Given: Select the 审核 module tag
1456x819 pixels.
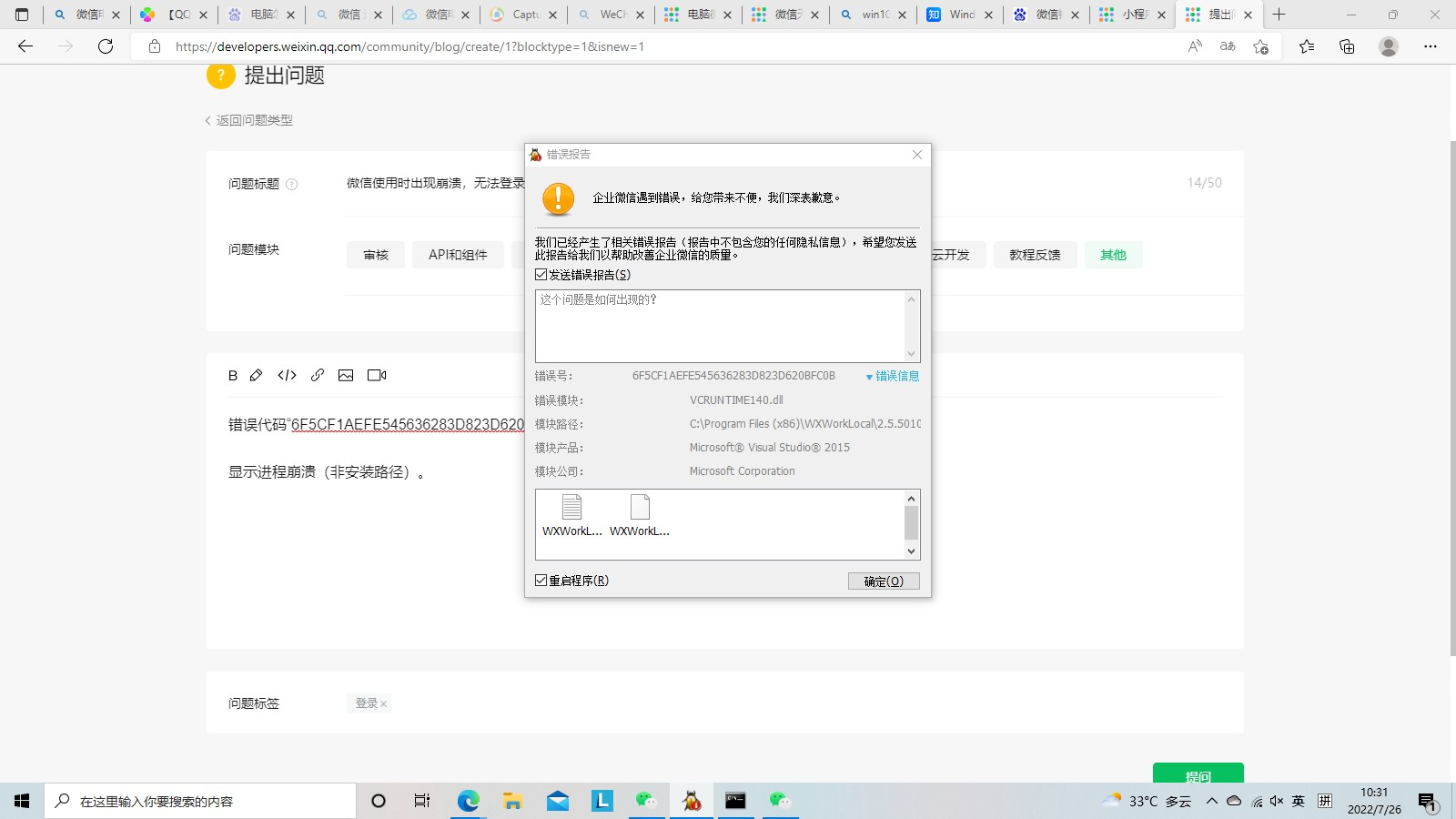Looking at the screenshot, I should 376,255.
